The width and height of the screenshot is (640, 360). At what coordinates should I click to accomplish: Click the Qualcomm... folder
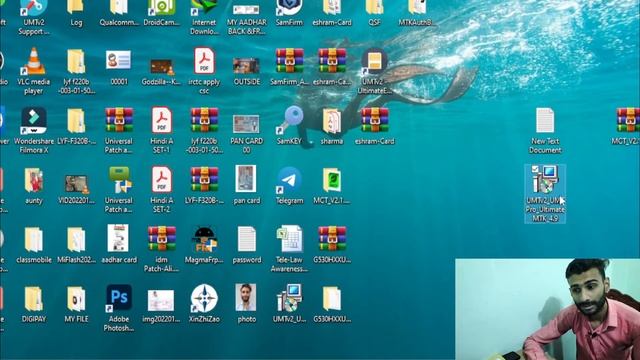tap(119, 7)
